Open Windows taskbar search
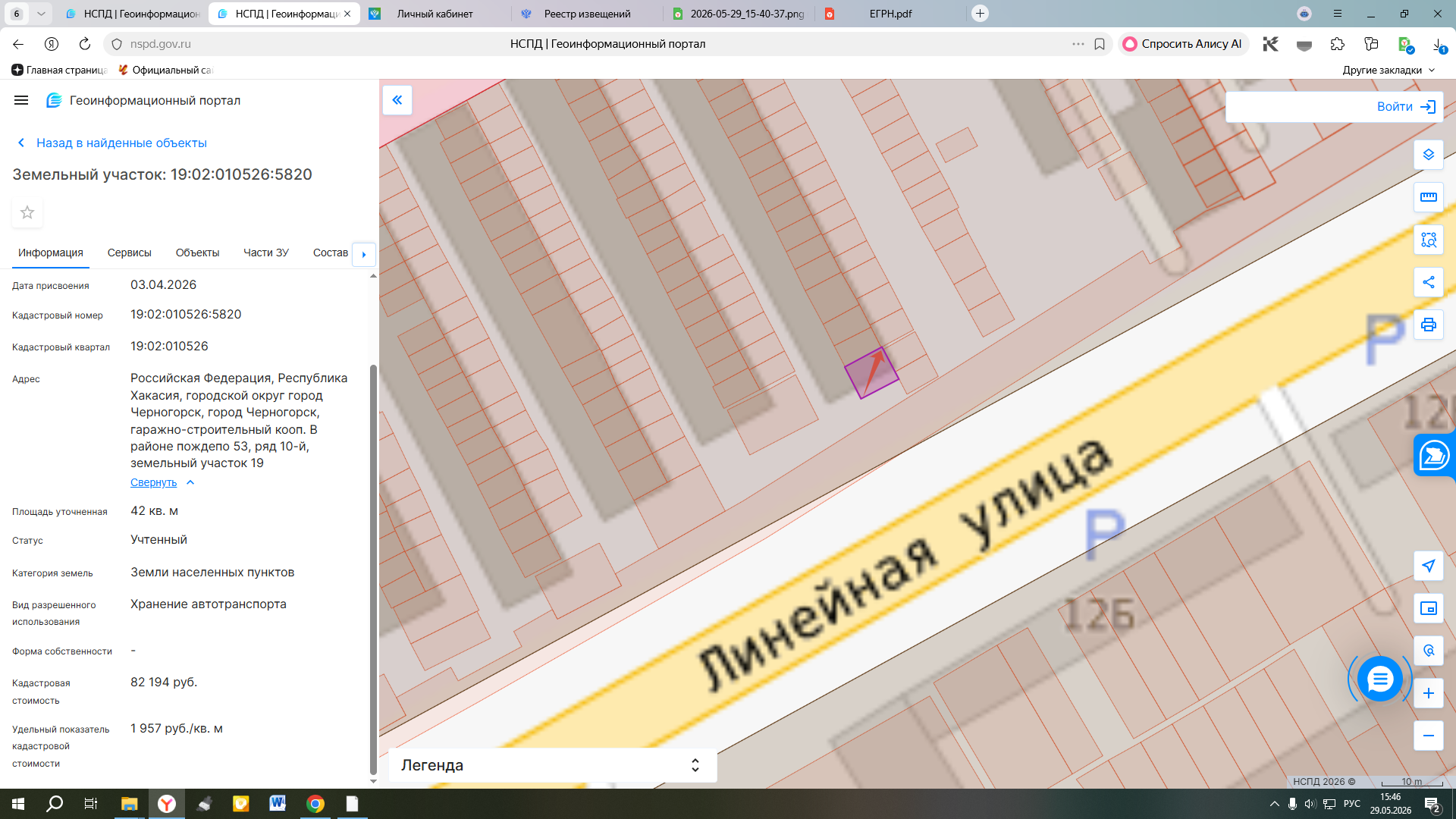This screenshot has width=1456, height=819. tap(55, 804)
